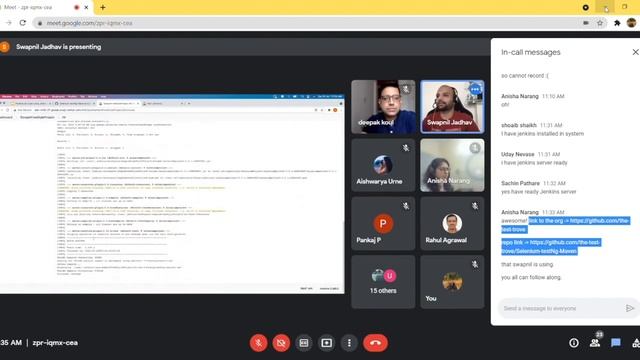Click sender name shoaib shaikh
Viewport: 640px width, 360px height.
pos(519,125)
